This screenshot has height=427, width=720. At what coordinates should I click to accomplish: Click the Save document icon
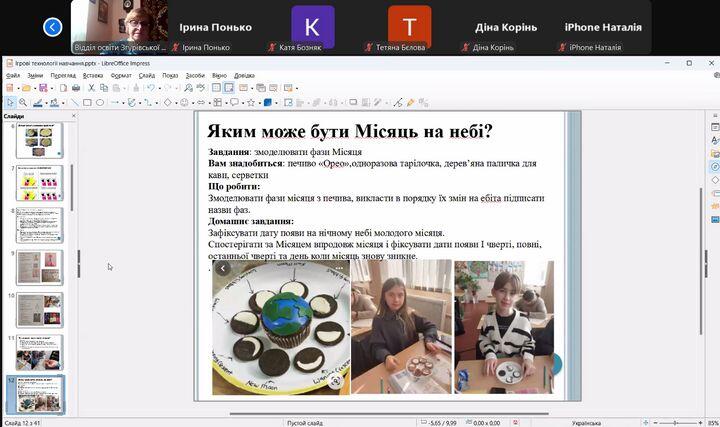click(x=43, y=88)
